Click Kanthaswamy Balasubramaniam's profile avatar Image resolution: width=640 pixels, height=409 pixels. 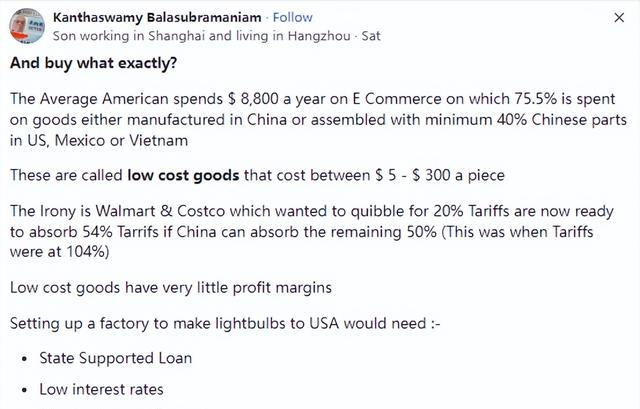[28, 24]
